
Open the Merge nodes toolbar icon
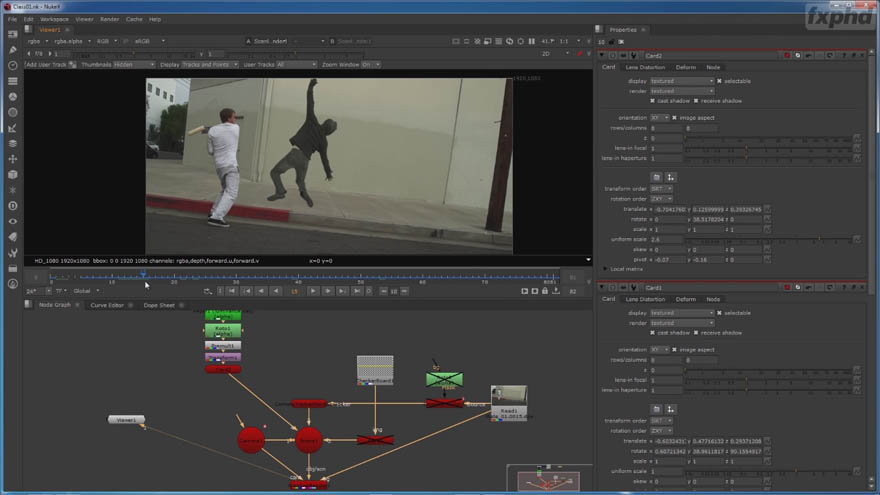coord(12,144)
